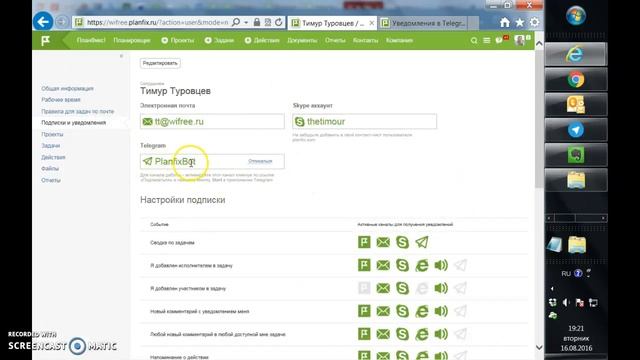Open «Общая информация» in sidebar
The width and height of the screenshot is (640, 360).
(67, 88)
